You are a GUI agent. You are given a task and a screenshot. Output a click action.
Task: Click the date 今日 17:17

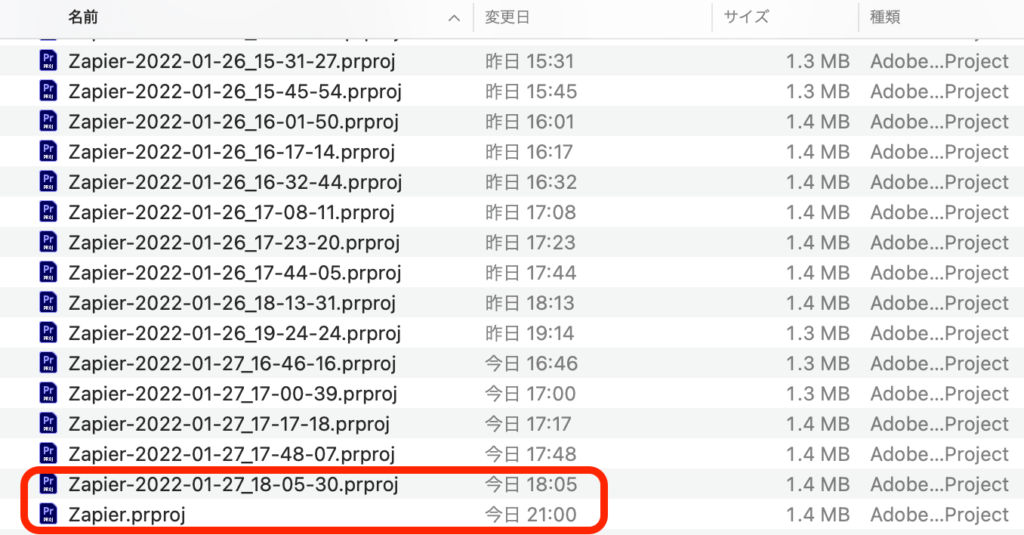click(x=528, y=424)
